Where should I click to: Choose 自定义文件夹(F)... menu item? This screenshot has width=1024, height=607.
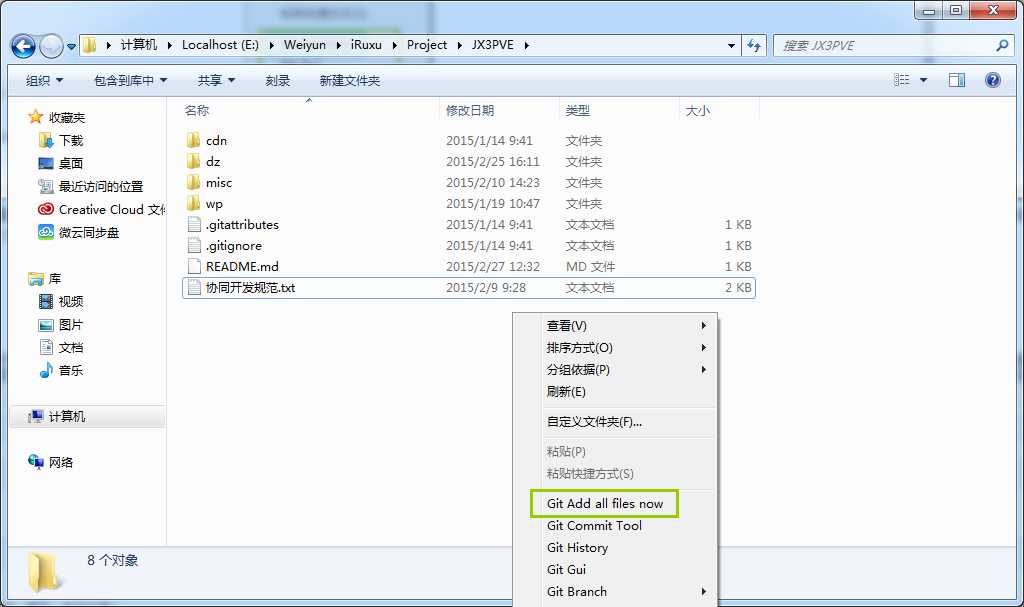pyautogui.click(x=626, y=422)
